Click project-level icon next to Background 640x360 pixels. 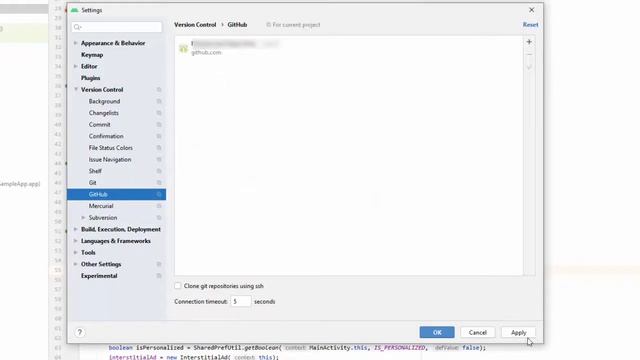(159, 101)
